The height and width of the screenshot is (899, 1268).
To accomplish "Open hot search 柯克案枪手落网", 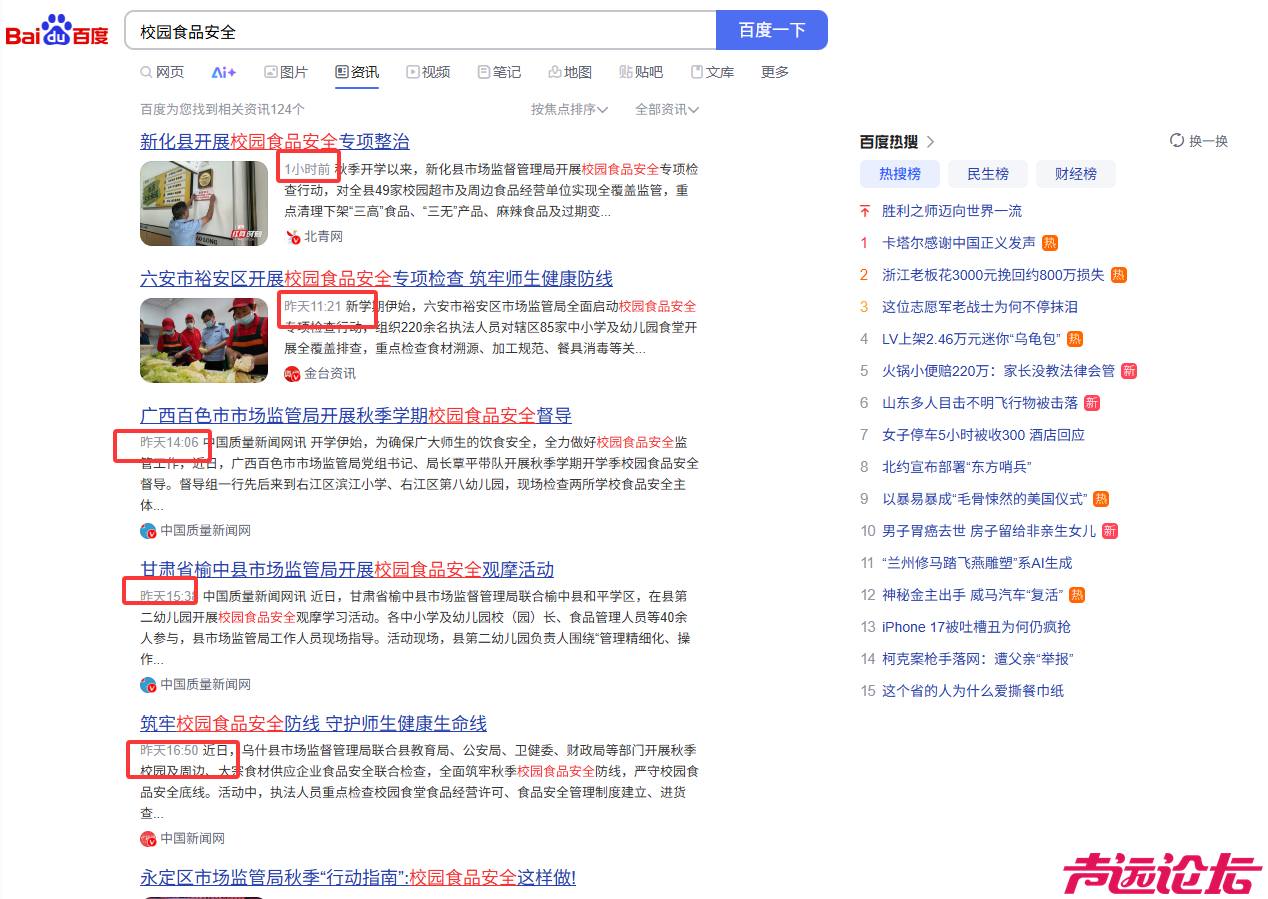I will [977, 659].
